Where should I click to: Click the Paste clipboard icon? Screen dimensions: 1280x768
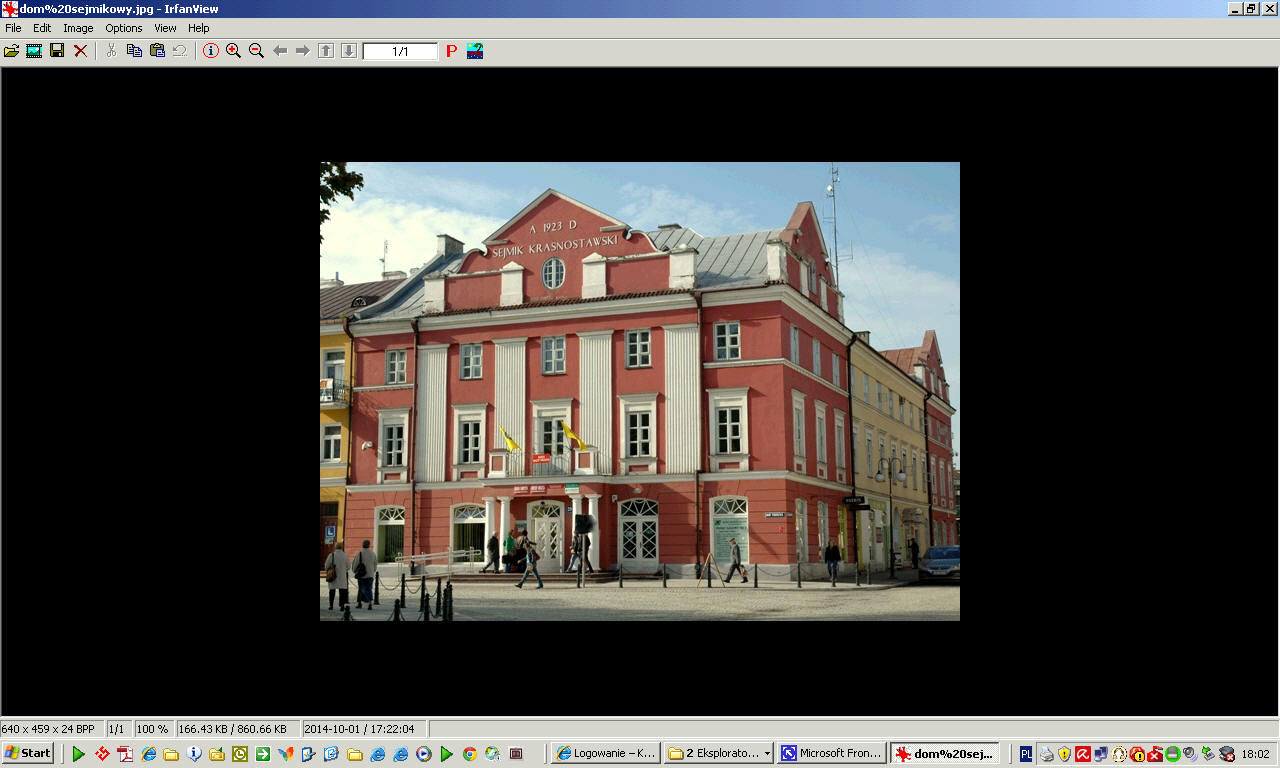(157, 51)
